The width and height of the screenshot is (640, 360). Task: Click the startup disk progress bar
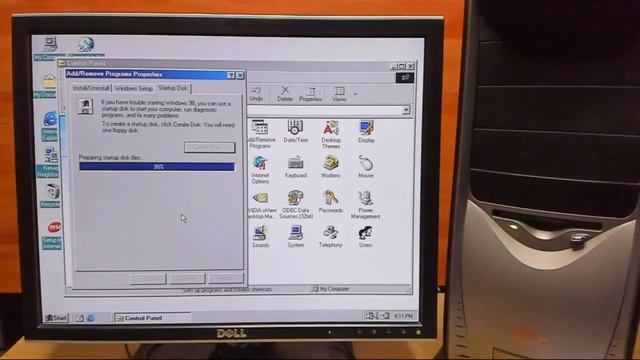click(x=157, y=167)
